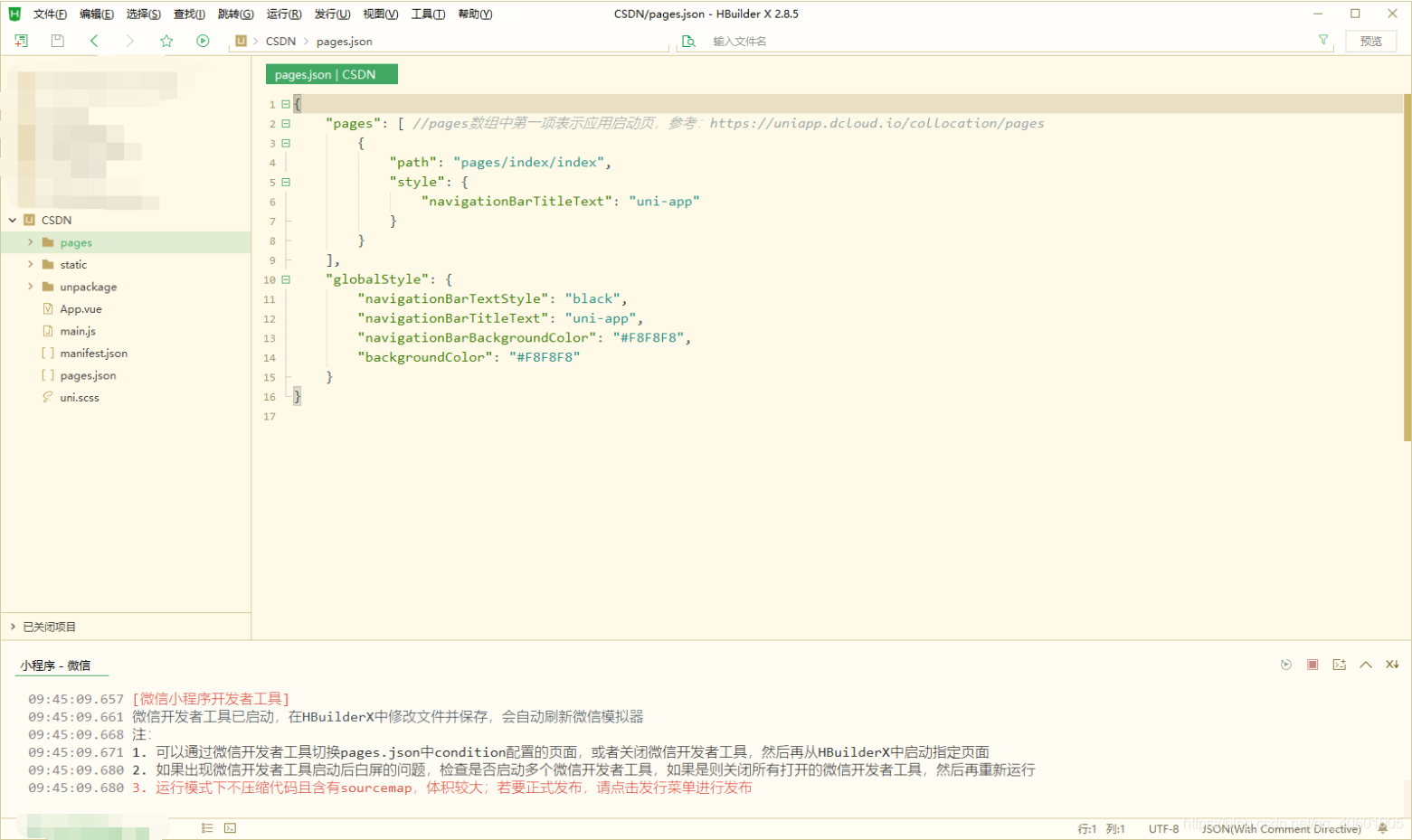Open the 选择(S) menu
1412x840 pixels.
pyautogui.click(x=144, y=14)
